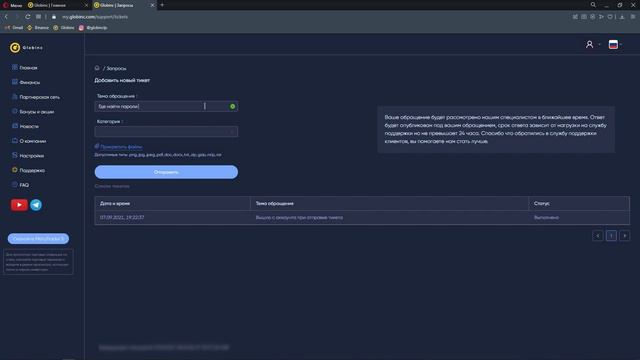Viewport: 640px width, 360px height.
Task: Open the Globinc bookmark
Action: [64, 28]
